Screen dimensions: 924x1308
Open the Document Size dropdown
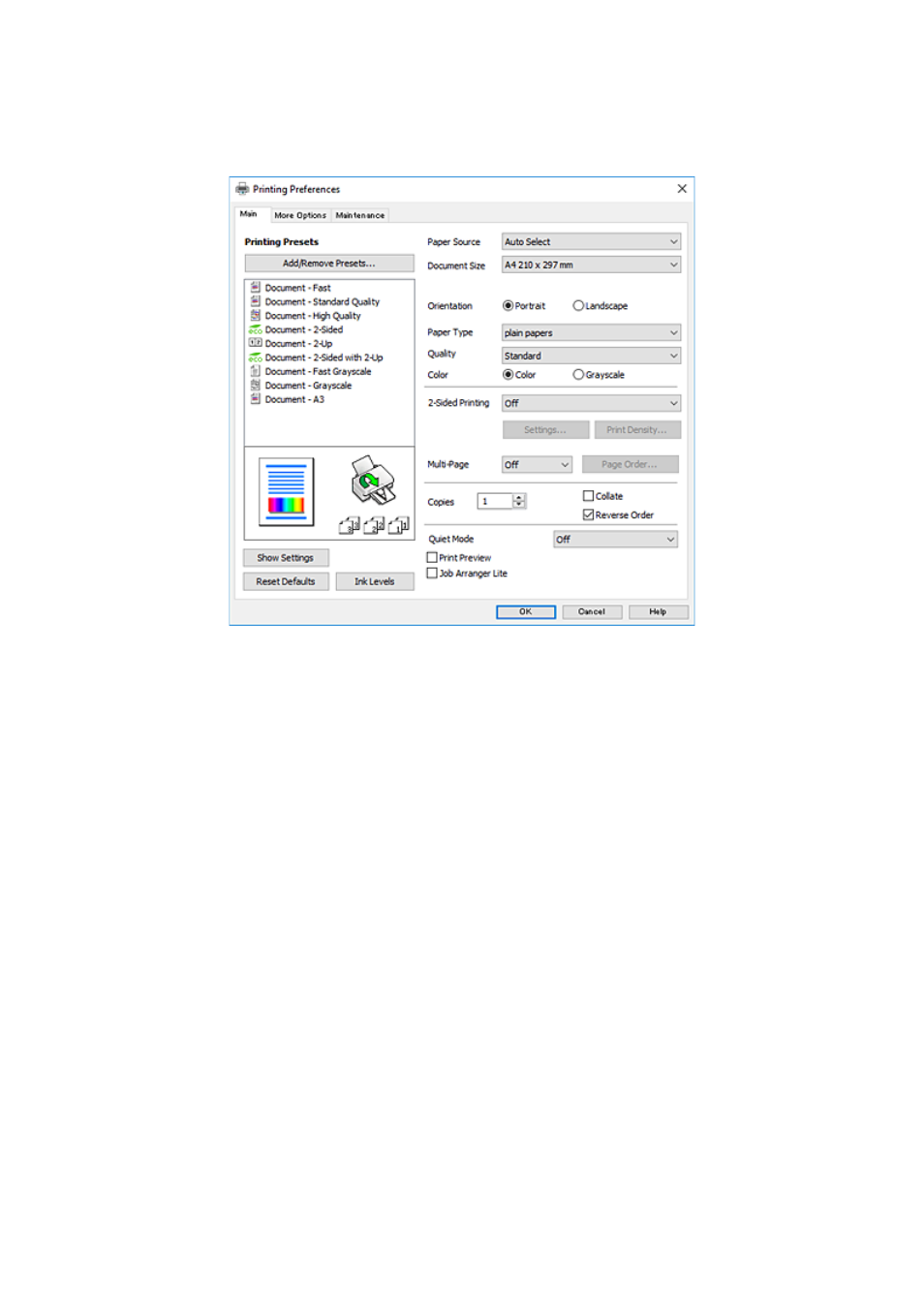[591, 265]
